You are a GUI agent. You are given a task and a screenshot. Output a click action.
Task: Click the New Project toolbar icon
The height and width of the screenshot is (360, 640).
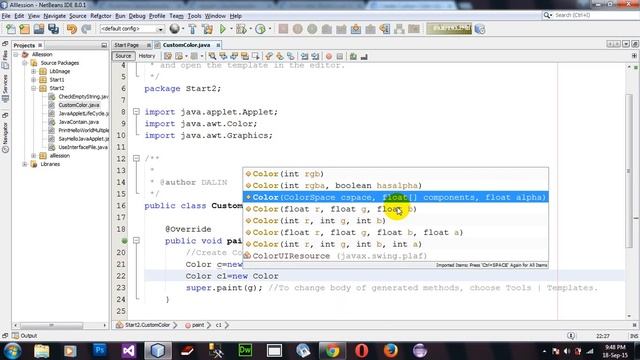[24, 29]
